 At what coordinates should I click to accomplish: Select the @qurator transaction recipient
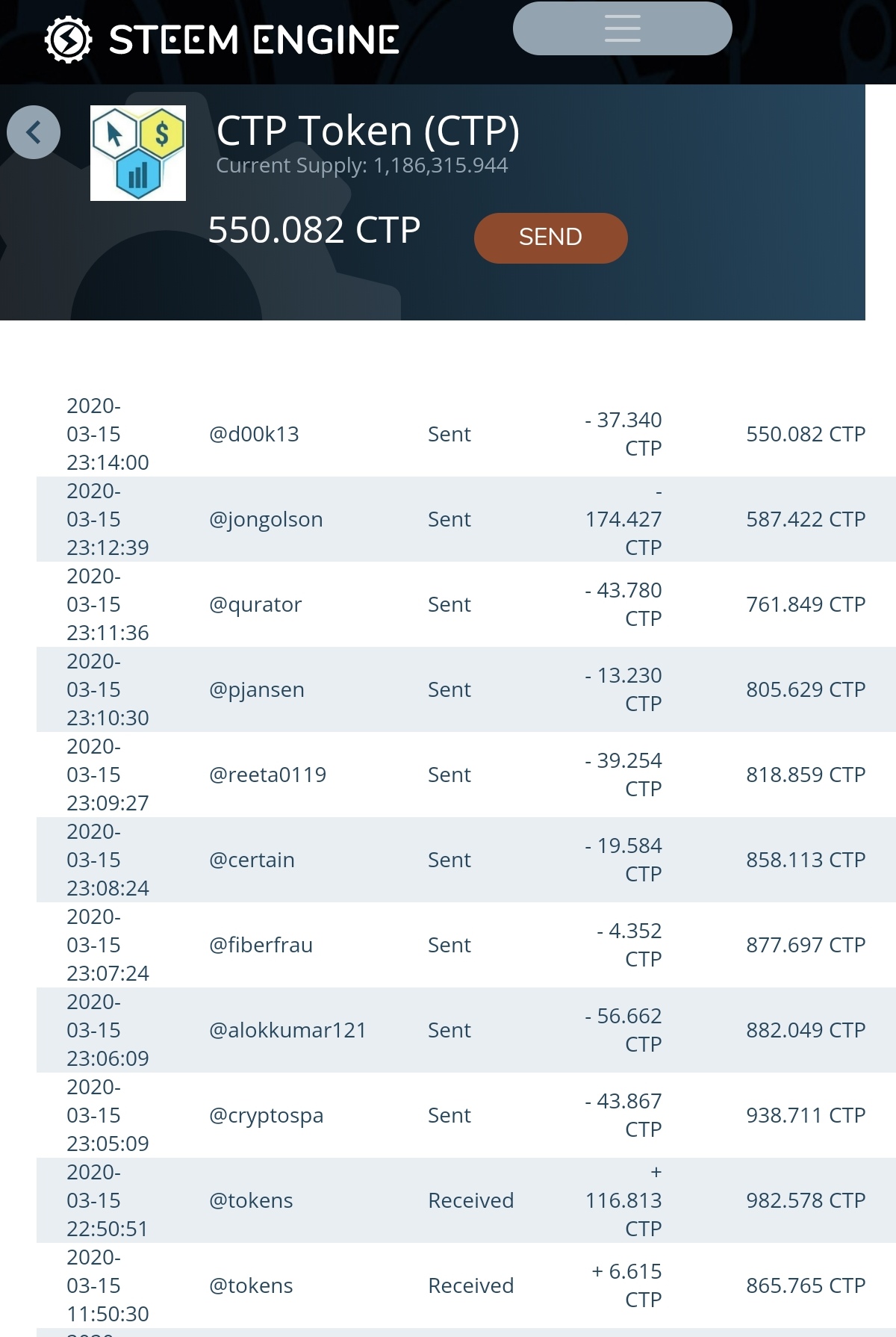click(255, 604)
